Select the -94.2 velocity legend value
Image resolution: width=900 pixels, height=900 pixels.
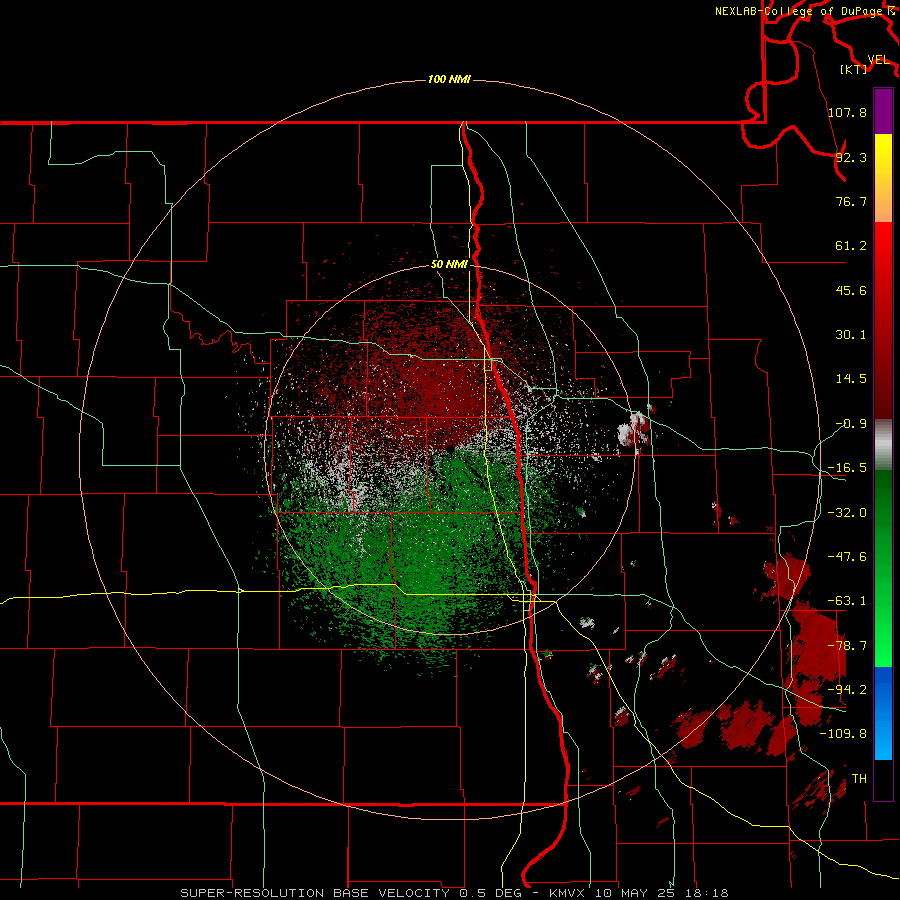coord(847,689)
